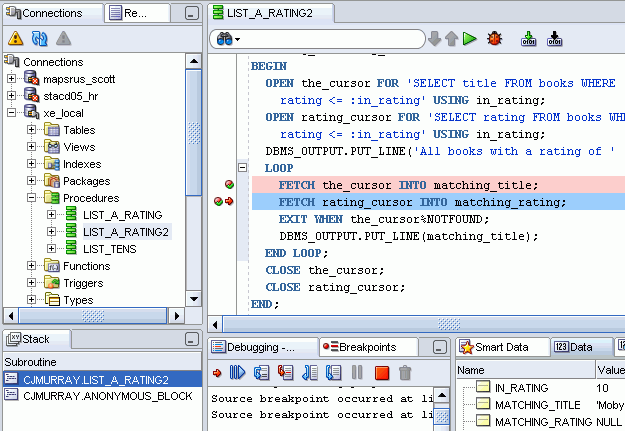Click the Compile for Debug icon
This screenshot has height=431, width=625.
555,39
